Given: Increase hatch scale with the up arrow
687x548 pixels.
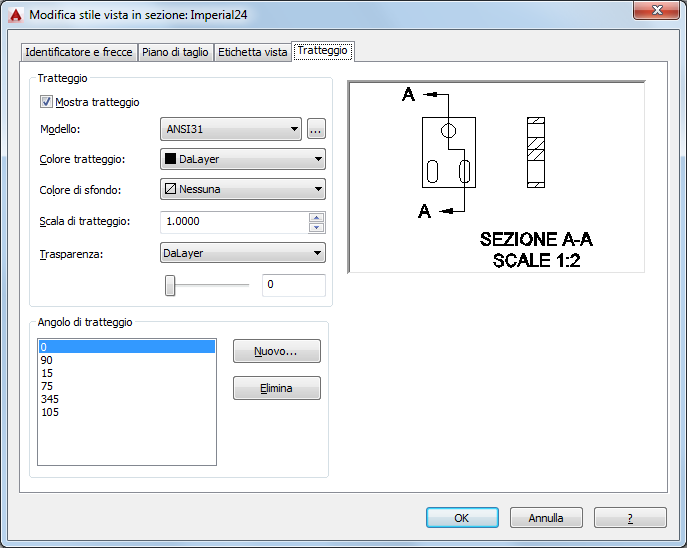Looking at the screenshot, I should 316,217.
